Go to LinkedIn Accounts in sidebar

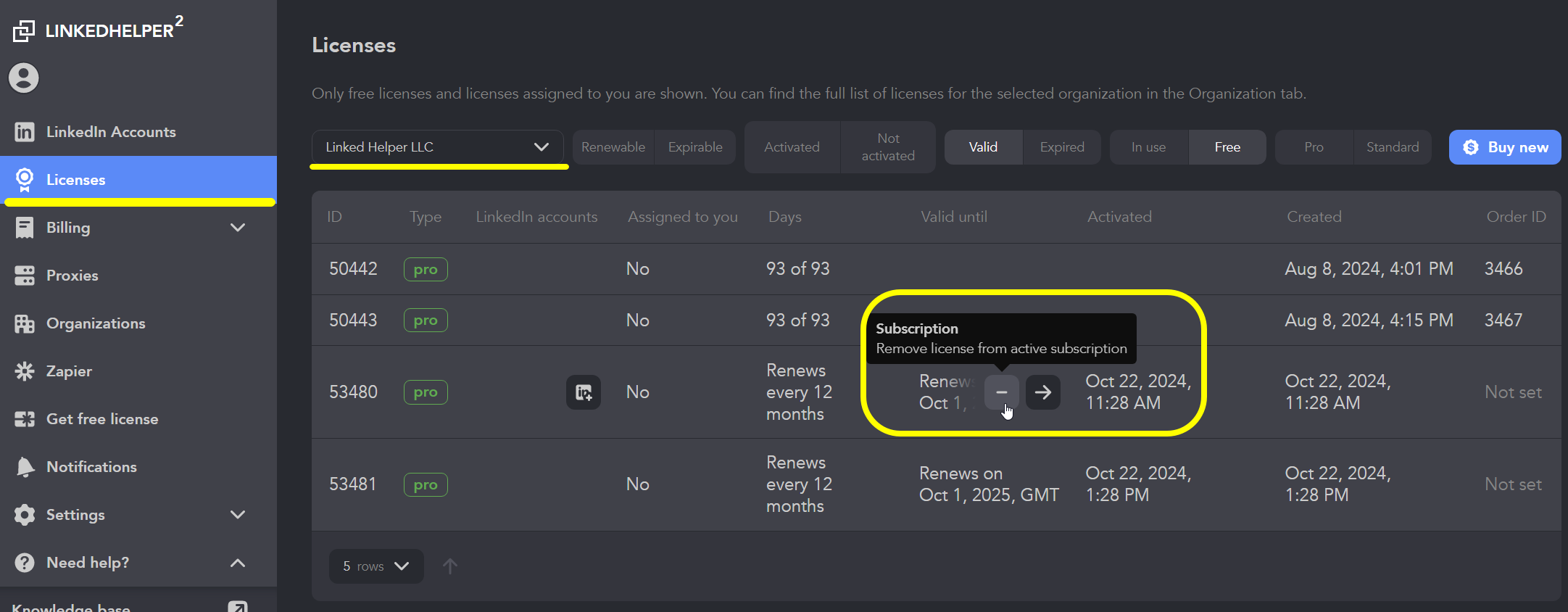pyautogui.click(x=111, y=132)
